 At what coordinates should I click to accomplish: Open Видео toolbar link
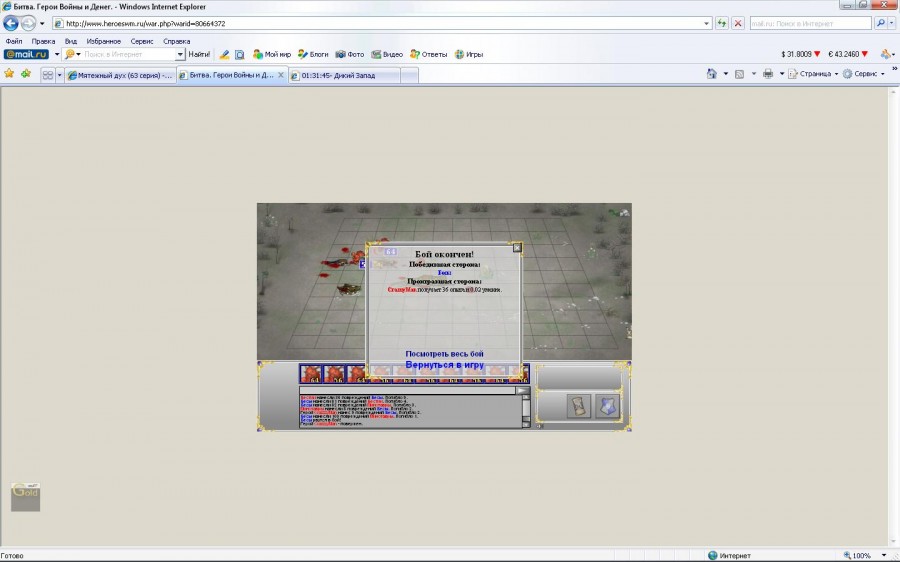pos(387,54)
